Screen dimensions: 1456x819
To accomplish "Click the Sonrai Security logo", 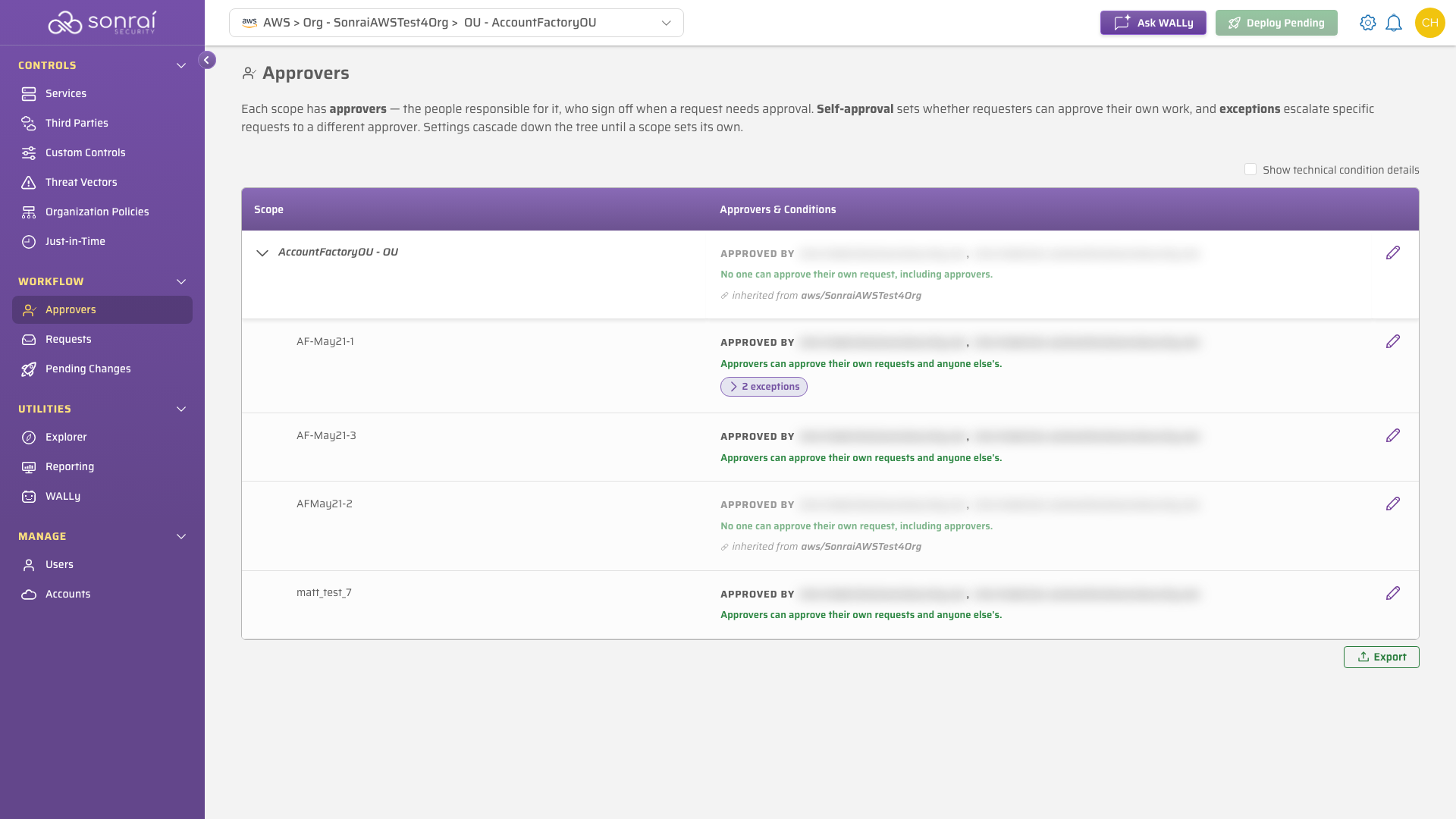I will 102,23.
